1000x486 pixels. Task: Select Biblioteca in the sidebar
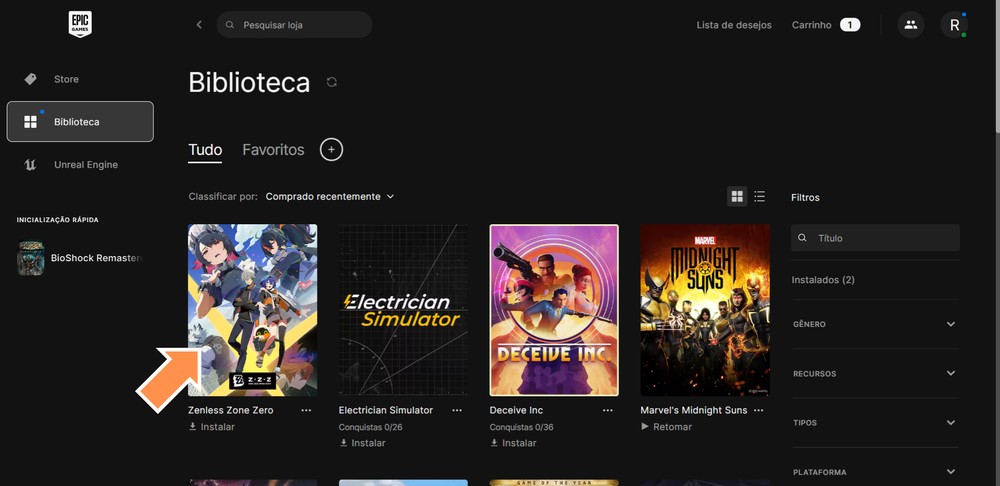click(x=80, y=121)
